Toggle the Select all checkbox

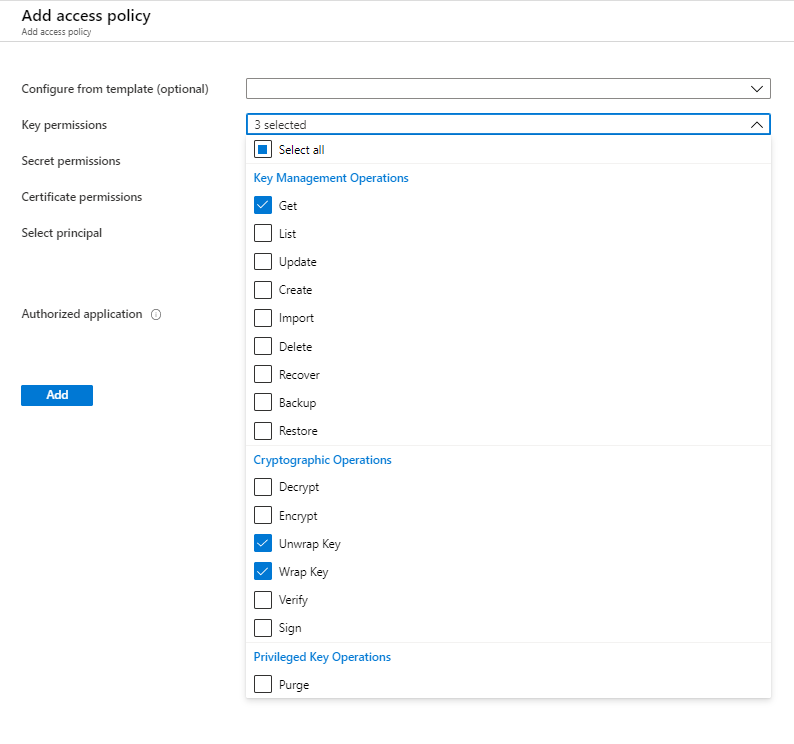pyautogui.click(x=263, y=150)
